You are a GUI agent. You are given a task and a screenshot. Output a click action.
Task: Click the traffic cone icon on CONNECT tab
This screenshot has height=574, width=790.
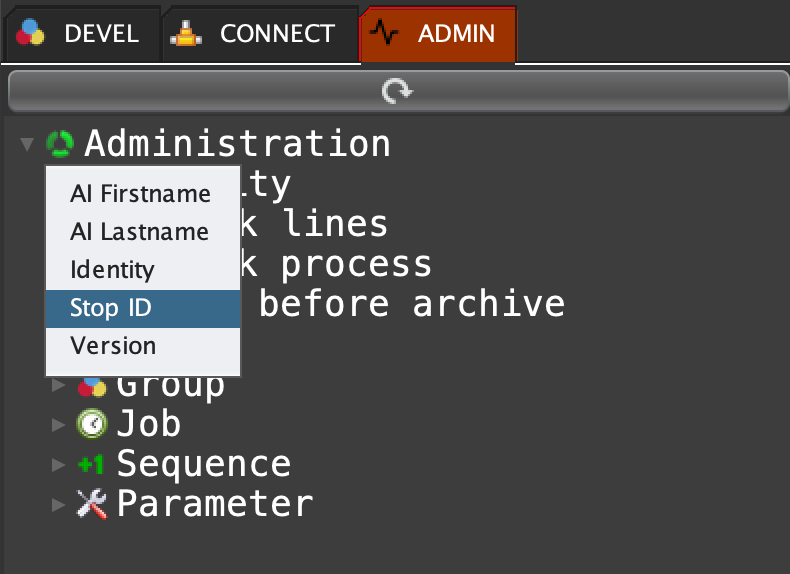point(185,34)
